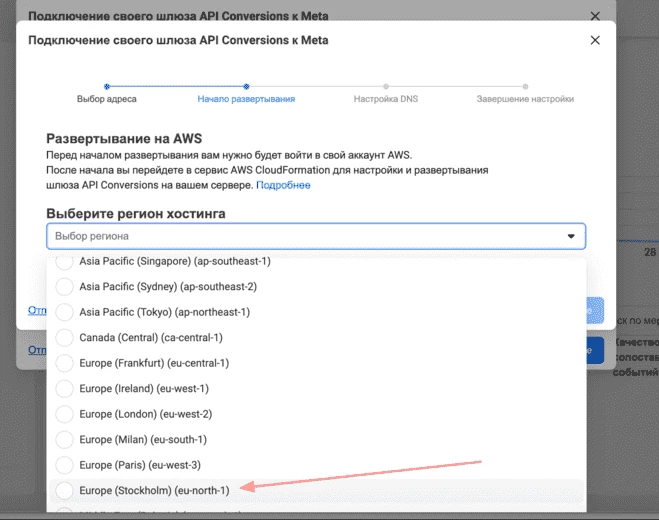
Task: Click 'Europe (Paris) (eu-west-3)' option text
Action: [x=140, y=465]
